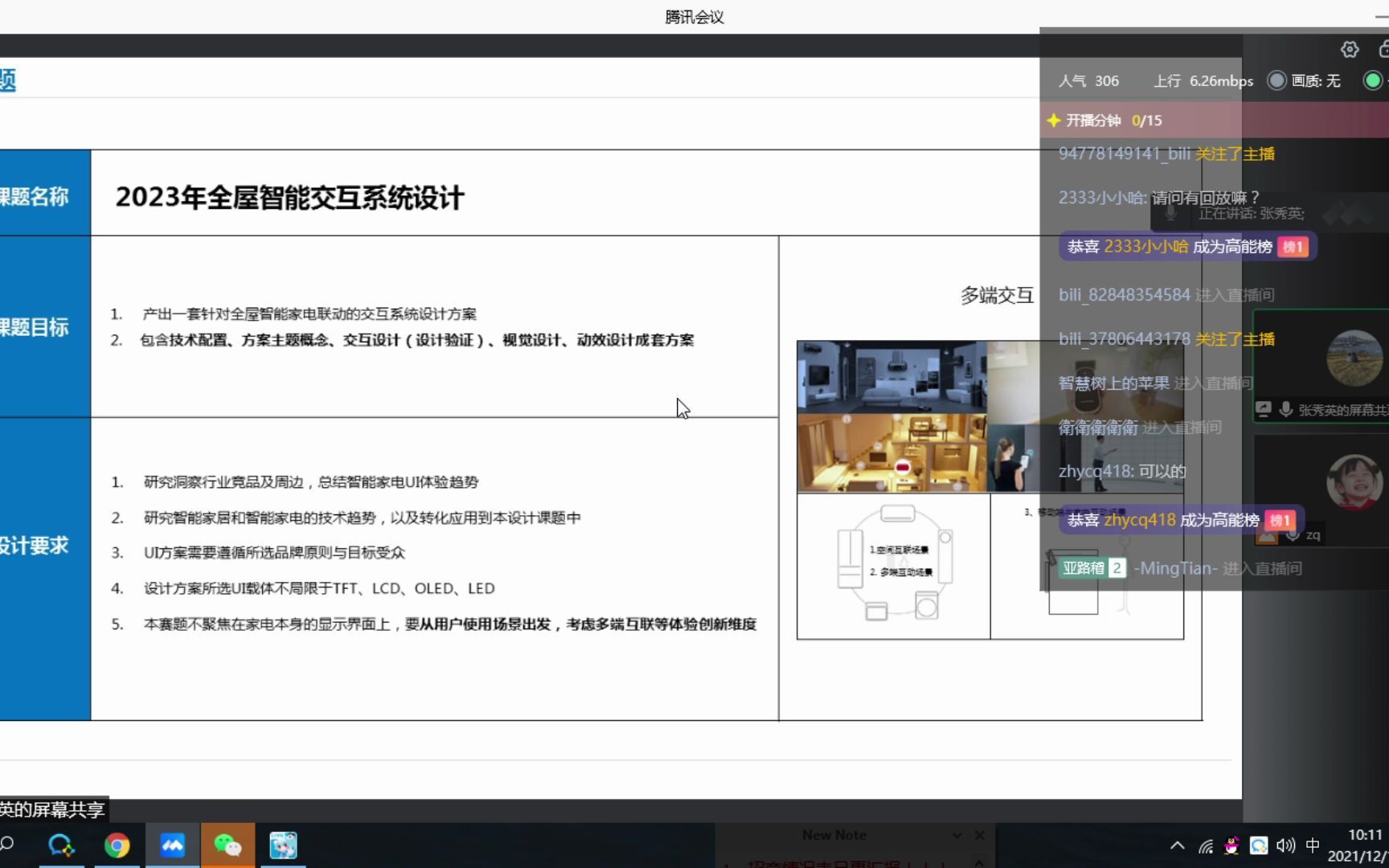This screenshot has width=1389, height=868.
Task: Collapse the New Note dropdown chevron
Action: pos(957,835)
